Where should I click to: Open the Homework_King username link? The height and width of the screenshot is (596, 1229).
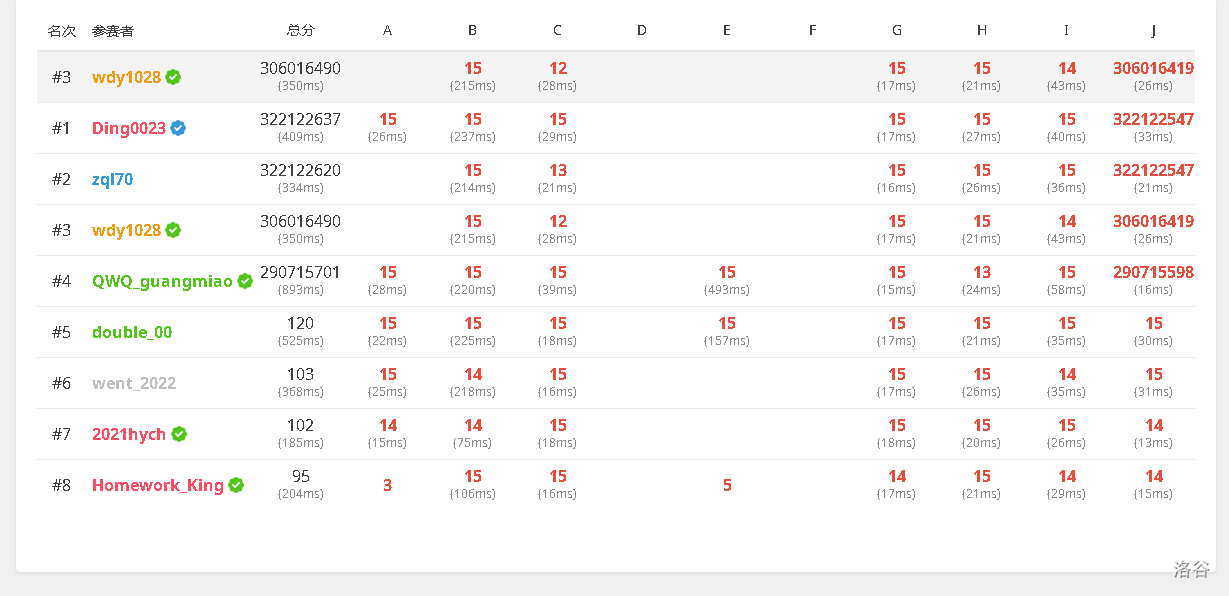point(157,485)
